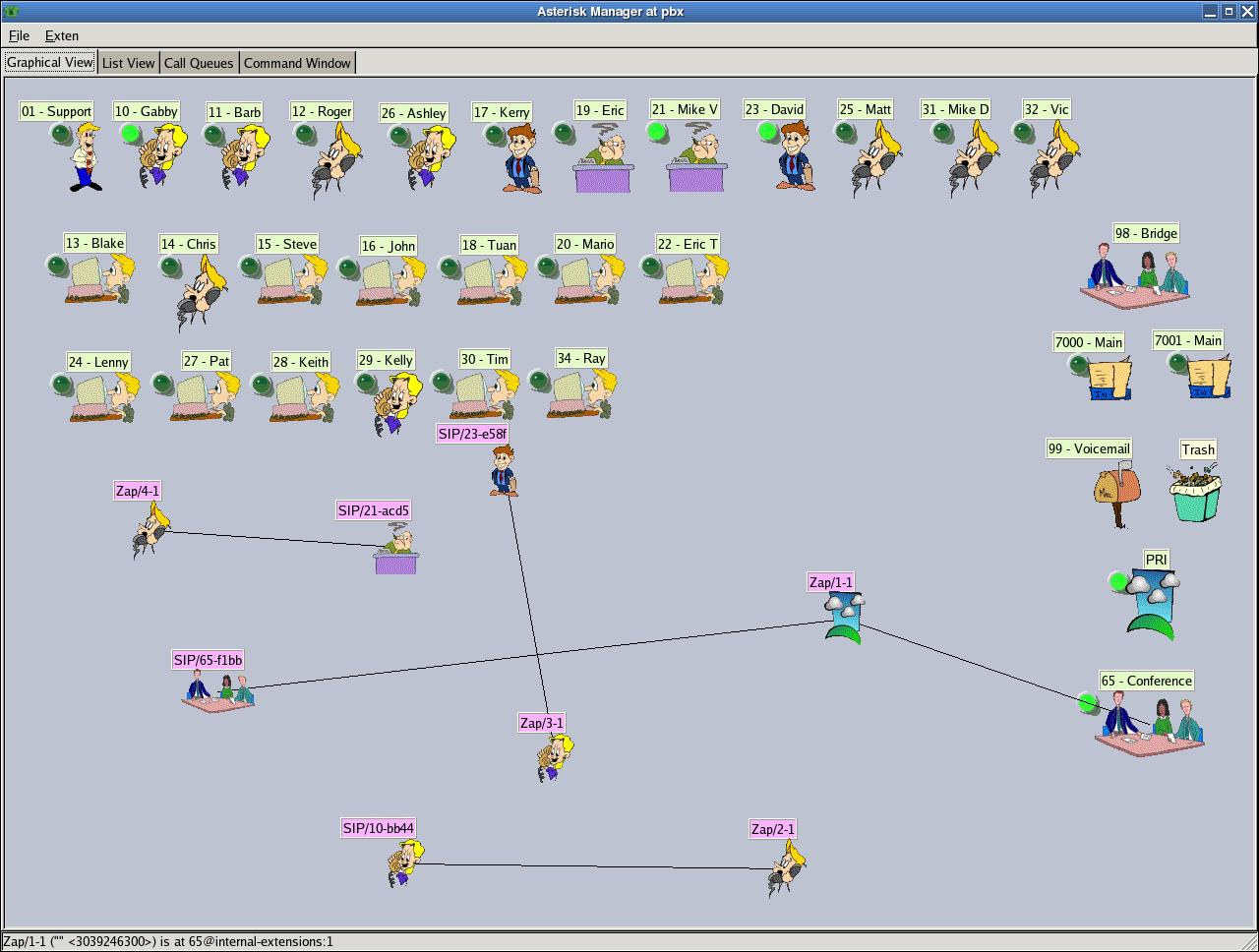The height and width of the screenshot is (952, 1259).
Task: Click the status light of 21 - Mike V
Action: click(657, 131)
